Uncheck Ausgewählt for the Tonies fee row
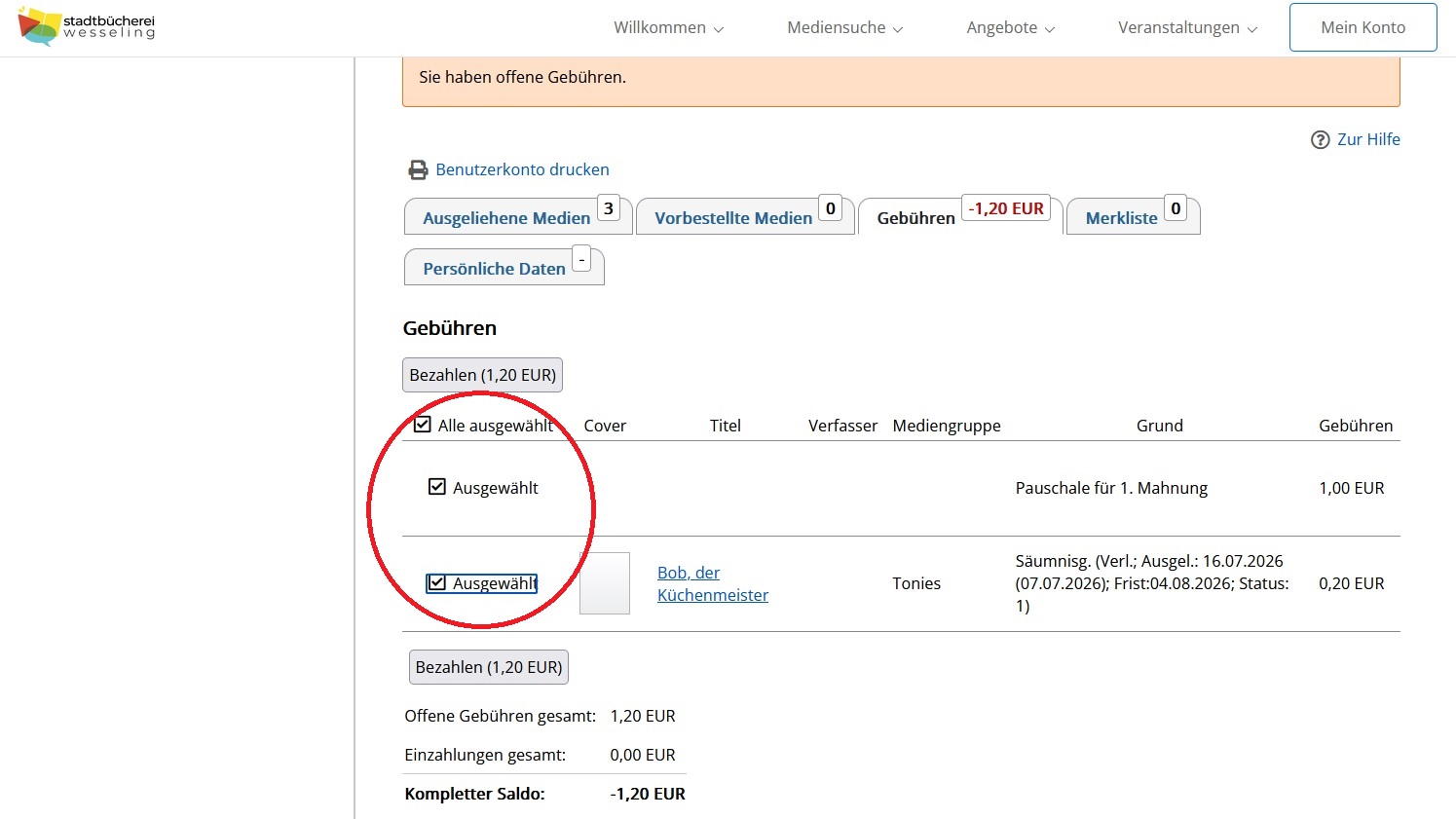1456x819 pixels. (437, 582)
